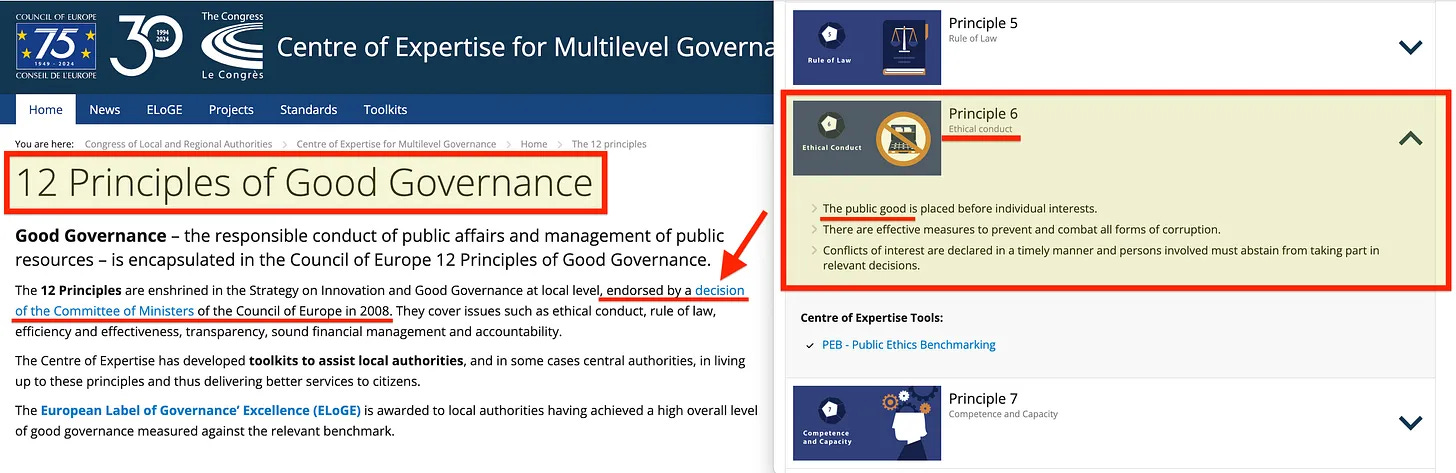The image size is (1456, 473).
Task: Open the Standards menu item
Action: point(308,110)
